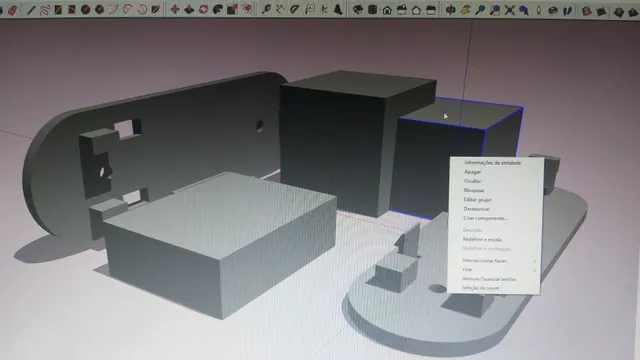This screenshot has height=360, width=640.
Task: Activate the Walk footprints tool
Action: click(x=567, y=11)
